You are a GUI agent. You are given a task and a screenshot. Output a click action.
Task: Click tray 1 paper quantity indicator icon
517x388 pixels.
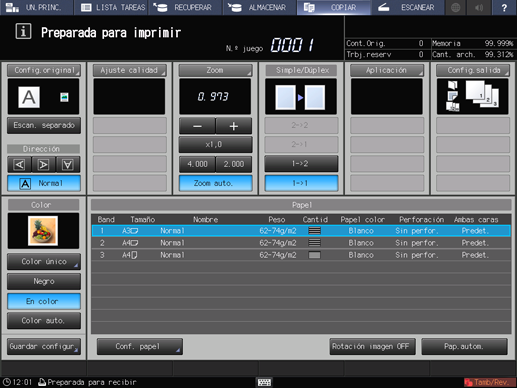tap(314, 231)
